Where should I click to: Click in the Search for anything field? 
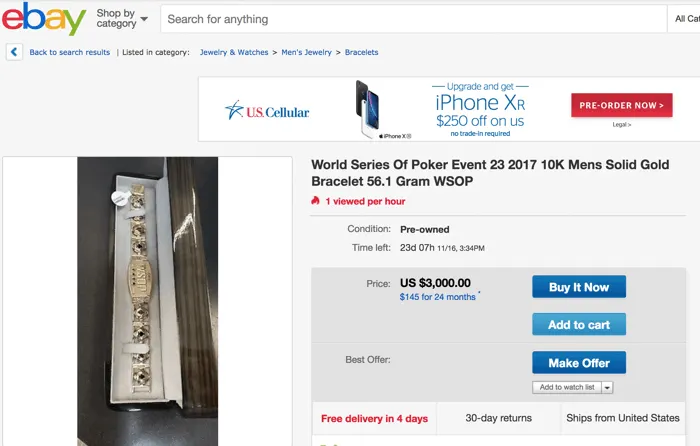(410, 19)
